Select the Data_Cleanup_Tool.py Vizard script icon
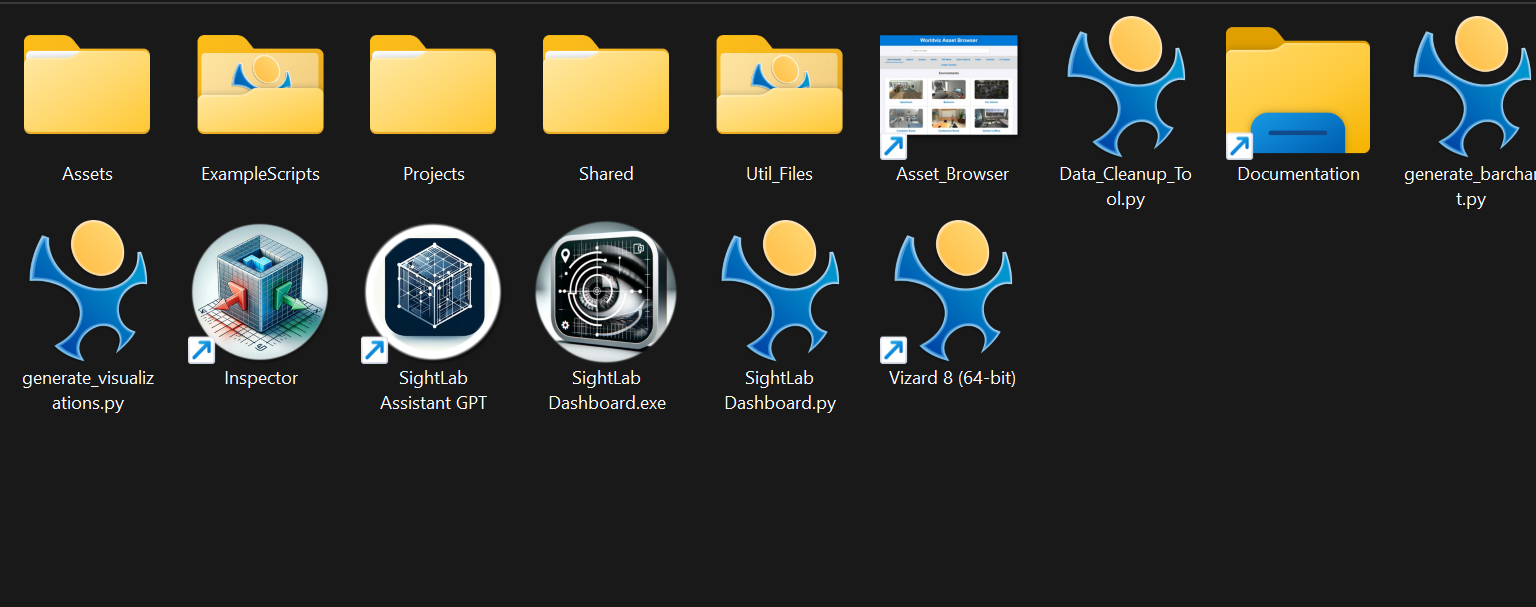The image size is (1536, 607). (1126, 88)
